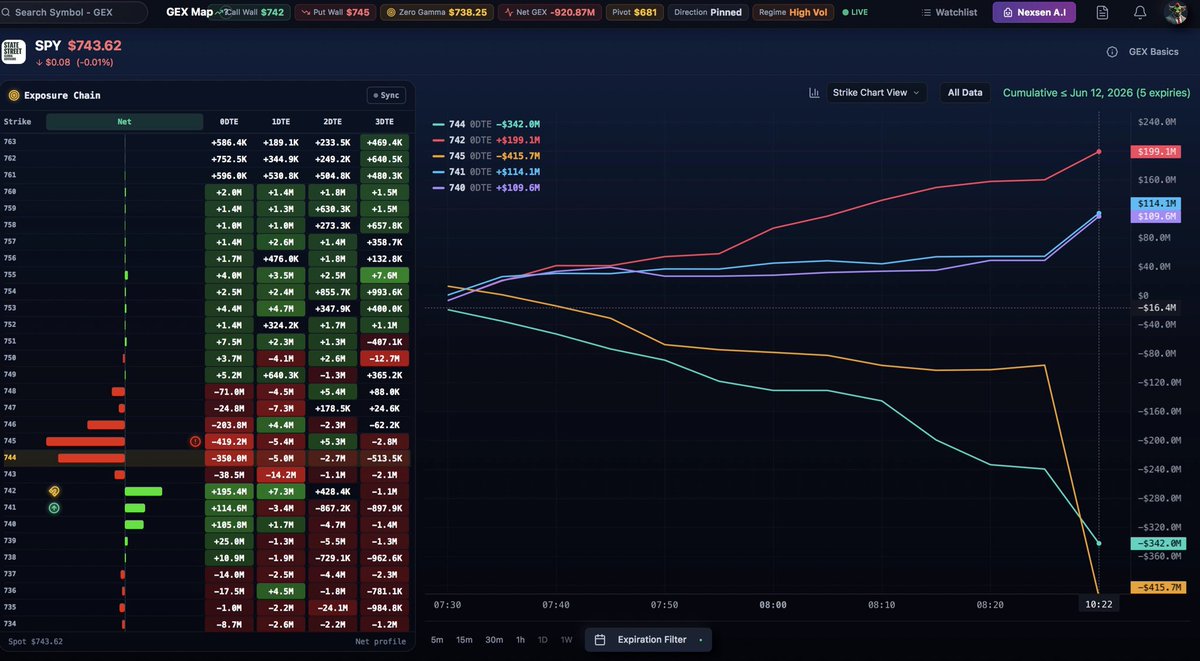1200x661 pixels.
Task: Select the 3DTE column header
Action: click(x=385, y=121)
